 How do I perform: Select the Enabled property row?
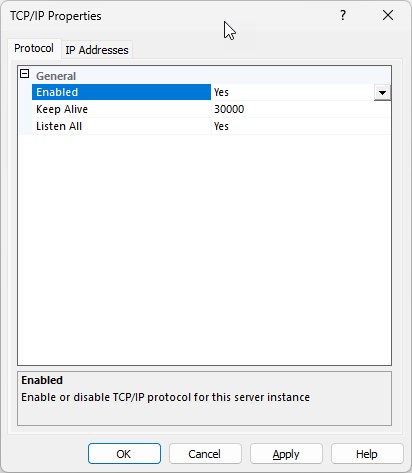211,92
